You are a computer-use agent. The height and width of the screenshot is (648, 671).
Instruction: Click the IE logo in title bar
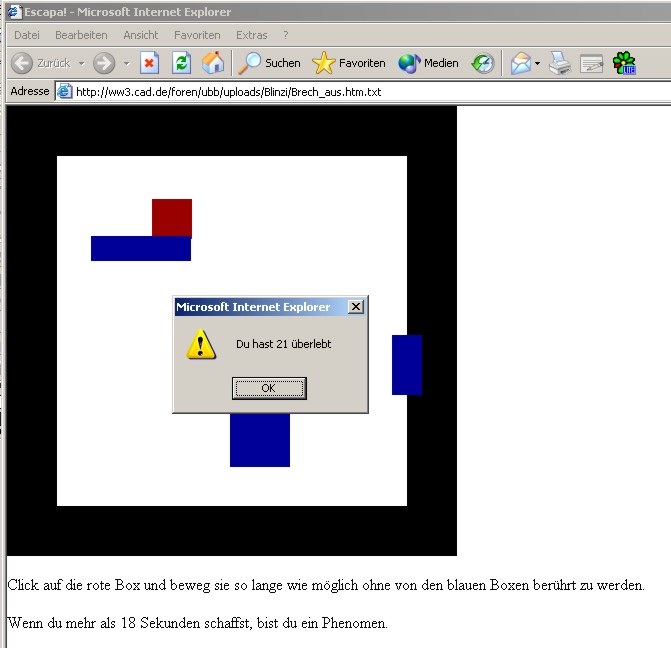[x=14, y=12]
